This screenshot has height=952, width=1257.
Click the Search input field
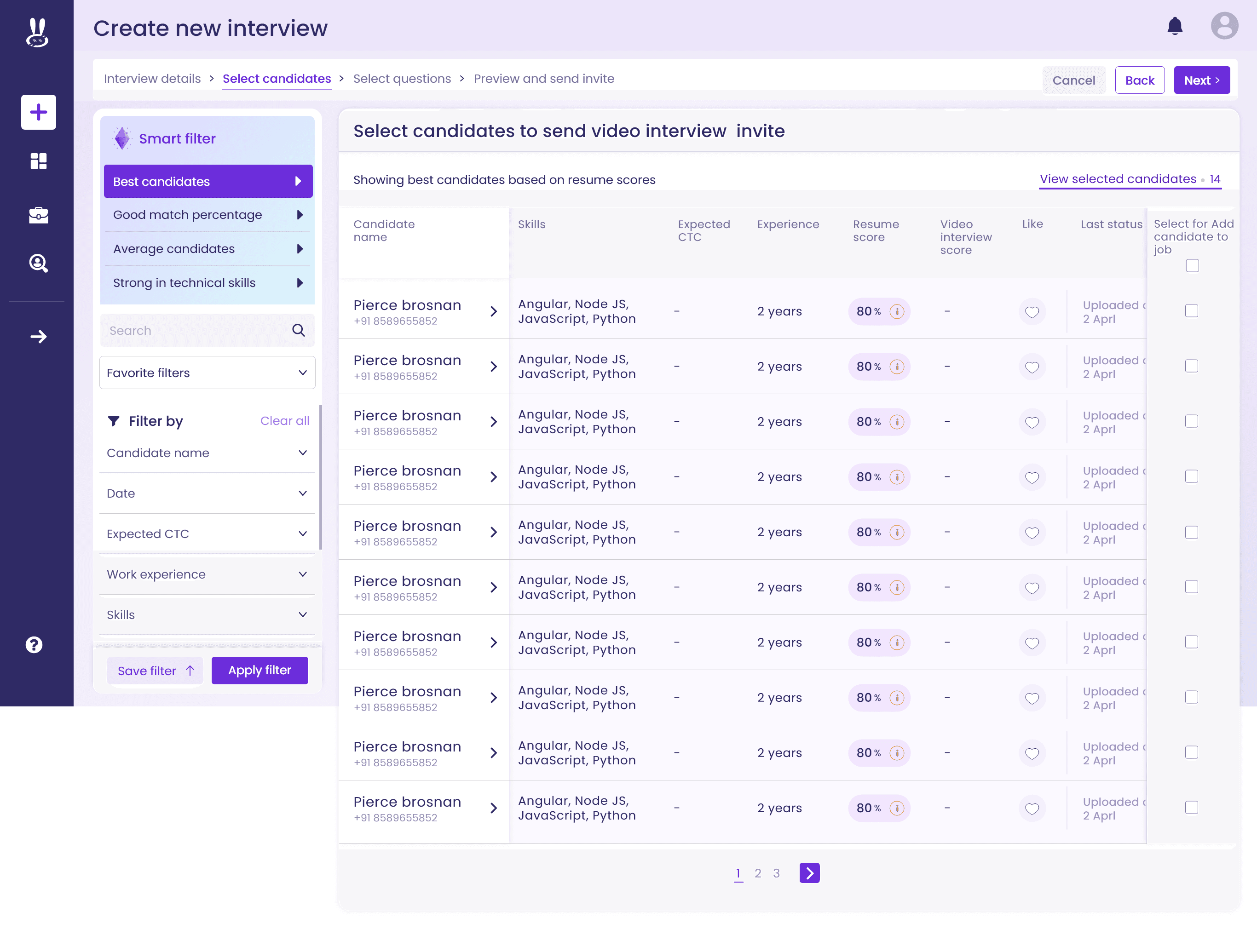click(x=196, y=331)
